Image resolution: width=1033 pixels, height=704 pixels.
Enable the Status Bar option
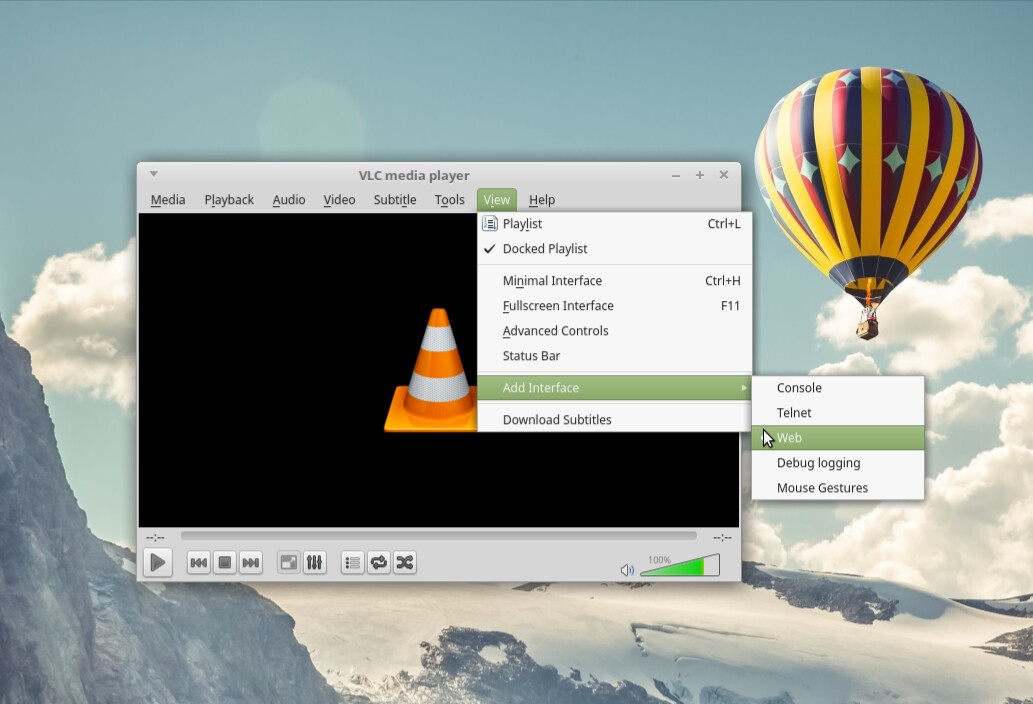tap(615, 356)
